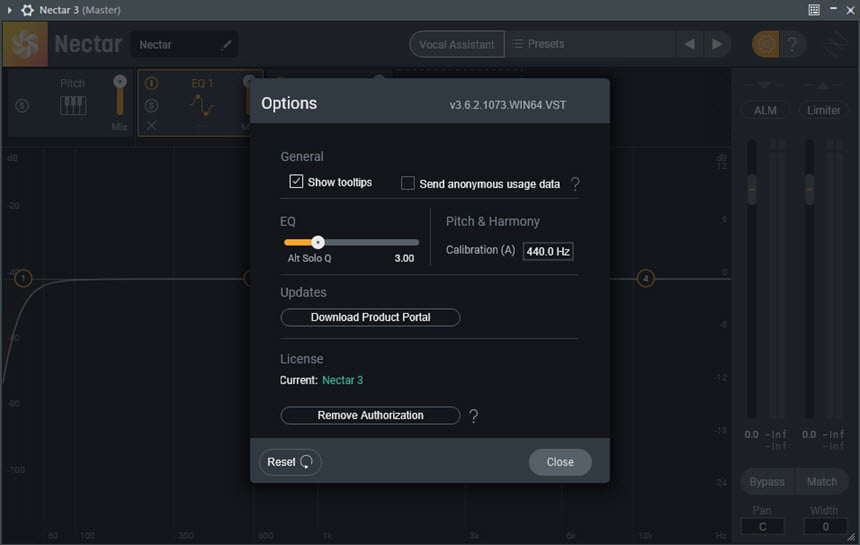Click Remove Authorization button
Image resolution: width=860 pixels, height=545 pixels.
click(x=370, y=415)
